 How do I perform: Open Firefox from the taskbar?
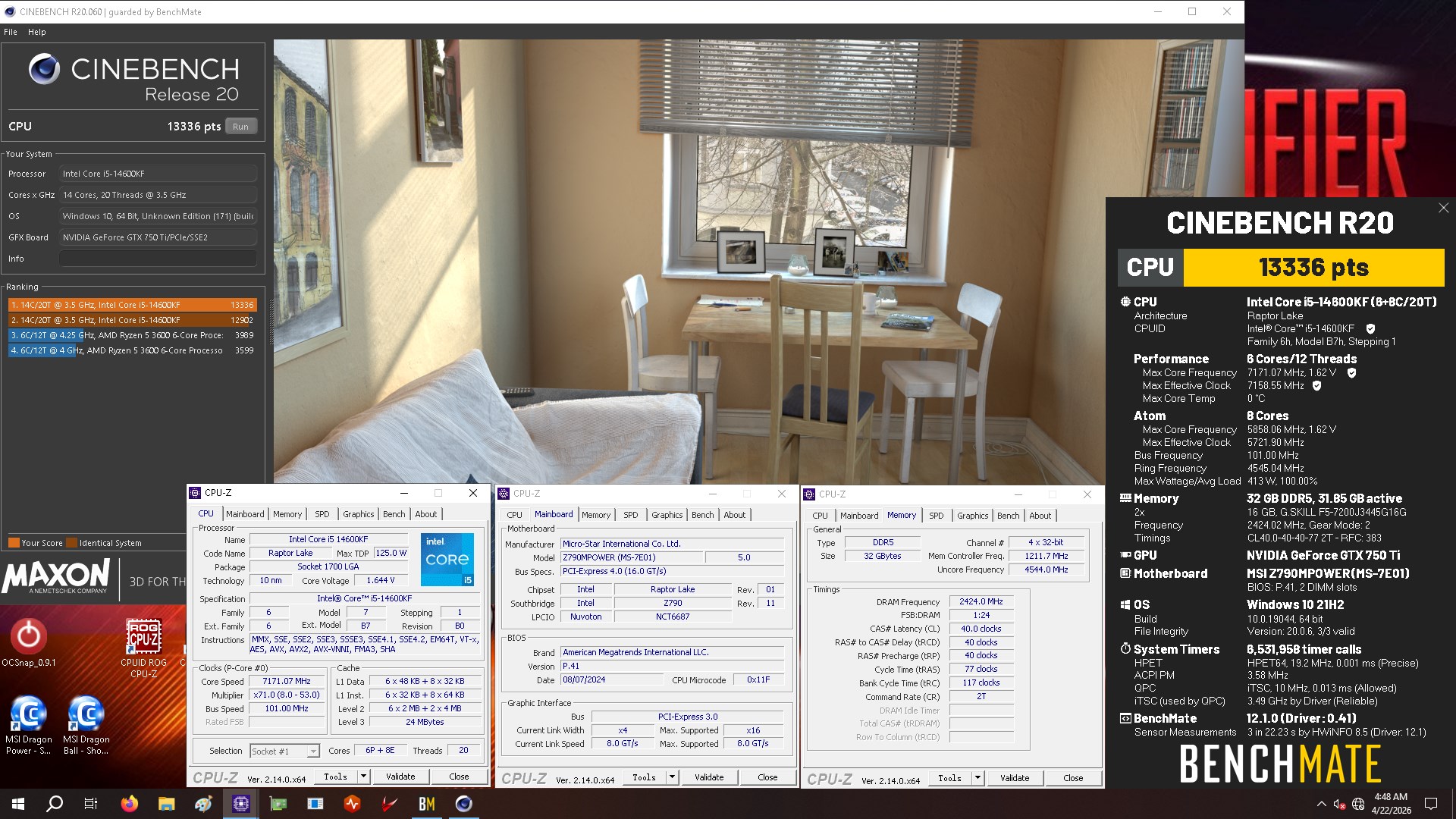click(x=129, y=804)
